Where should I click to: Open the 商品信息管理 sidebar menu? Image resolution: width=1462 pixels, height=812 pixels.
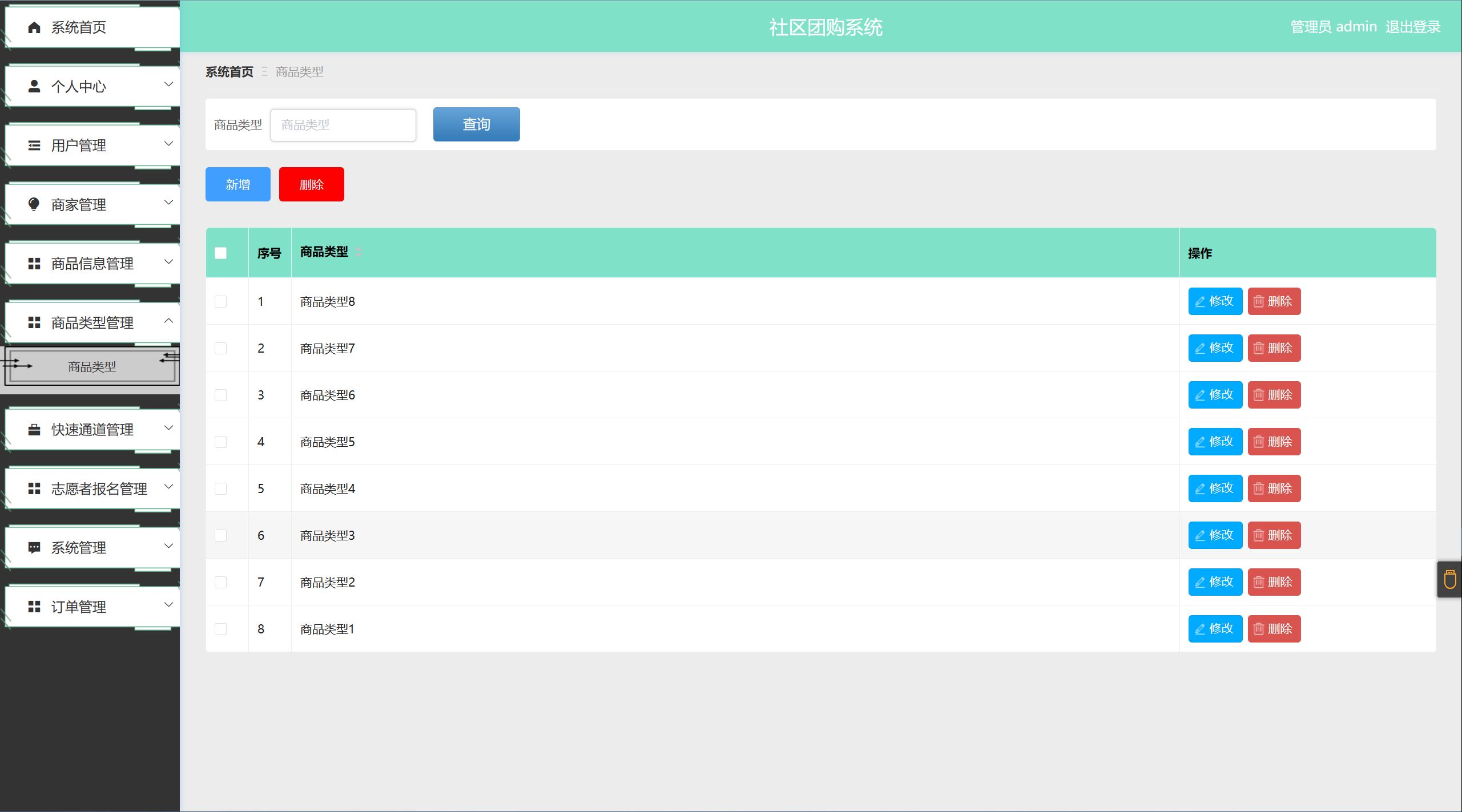coord(92,264)
